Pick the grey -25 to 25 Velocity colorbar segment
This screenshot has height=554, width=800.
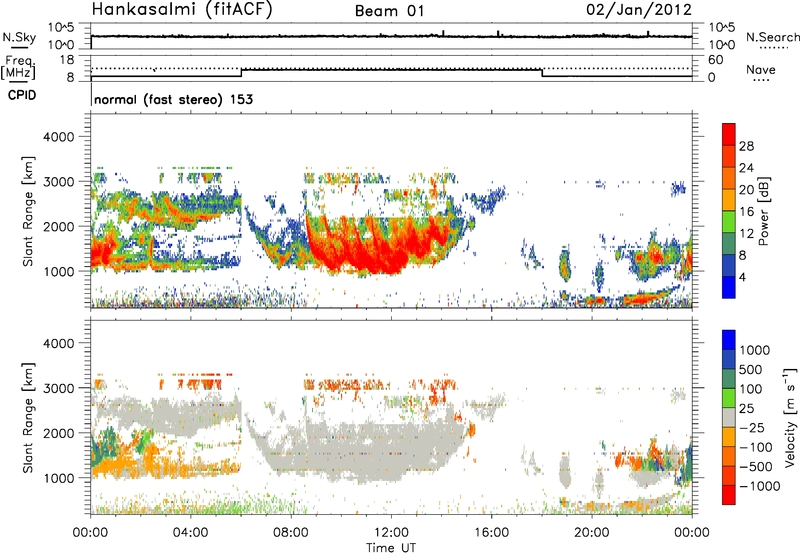(x=729, y=417)
